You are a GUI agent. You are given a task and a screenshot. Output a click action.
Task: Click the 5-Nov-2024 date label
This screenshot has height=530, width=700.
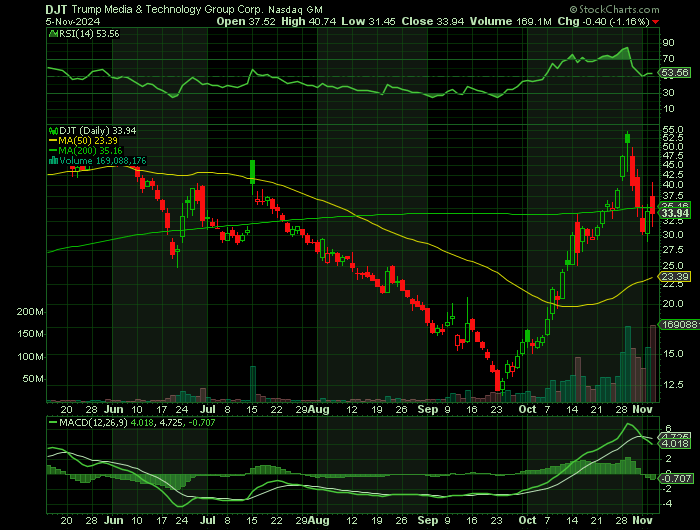coord(73,21)
